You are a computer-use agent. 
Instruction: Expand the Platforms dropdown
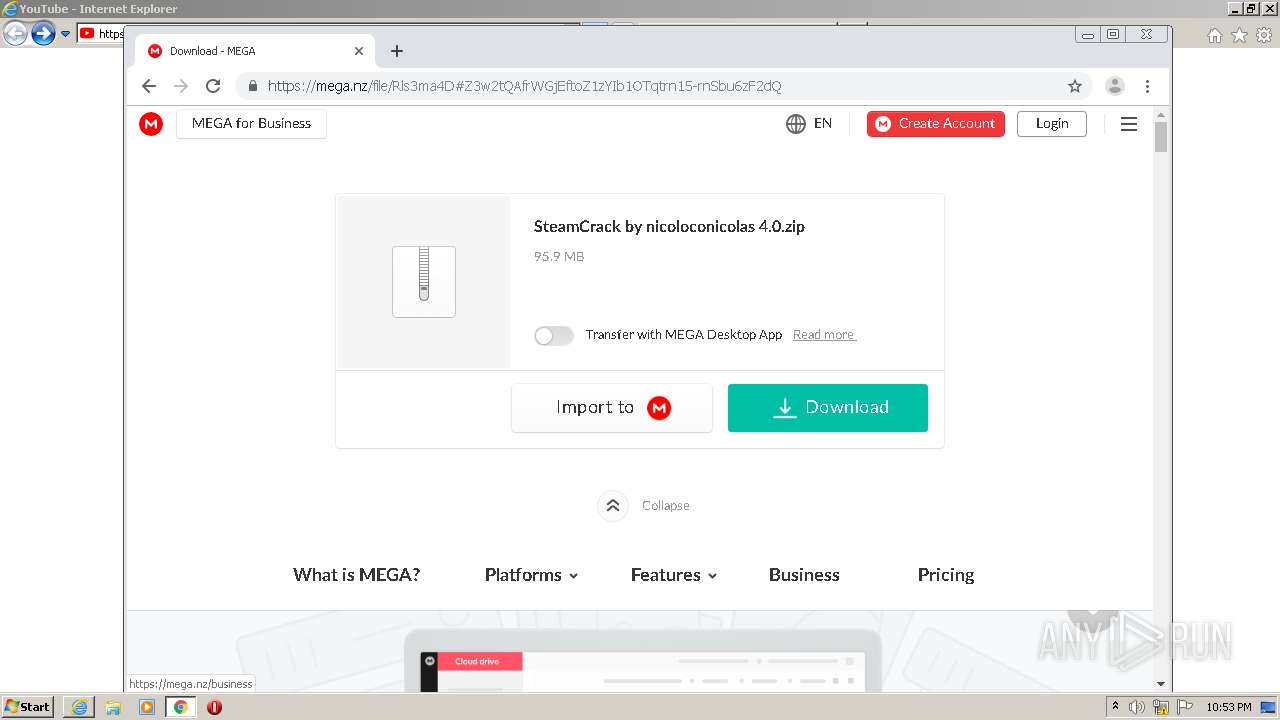coord(531,575)
